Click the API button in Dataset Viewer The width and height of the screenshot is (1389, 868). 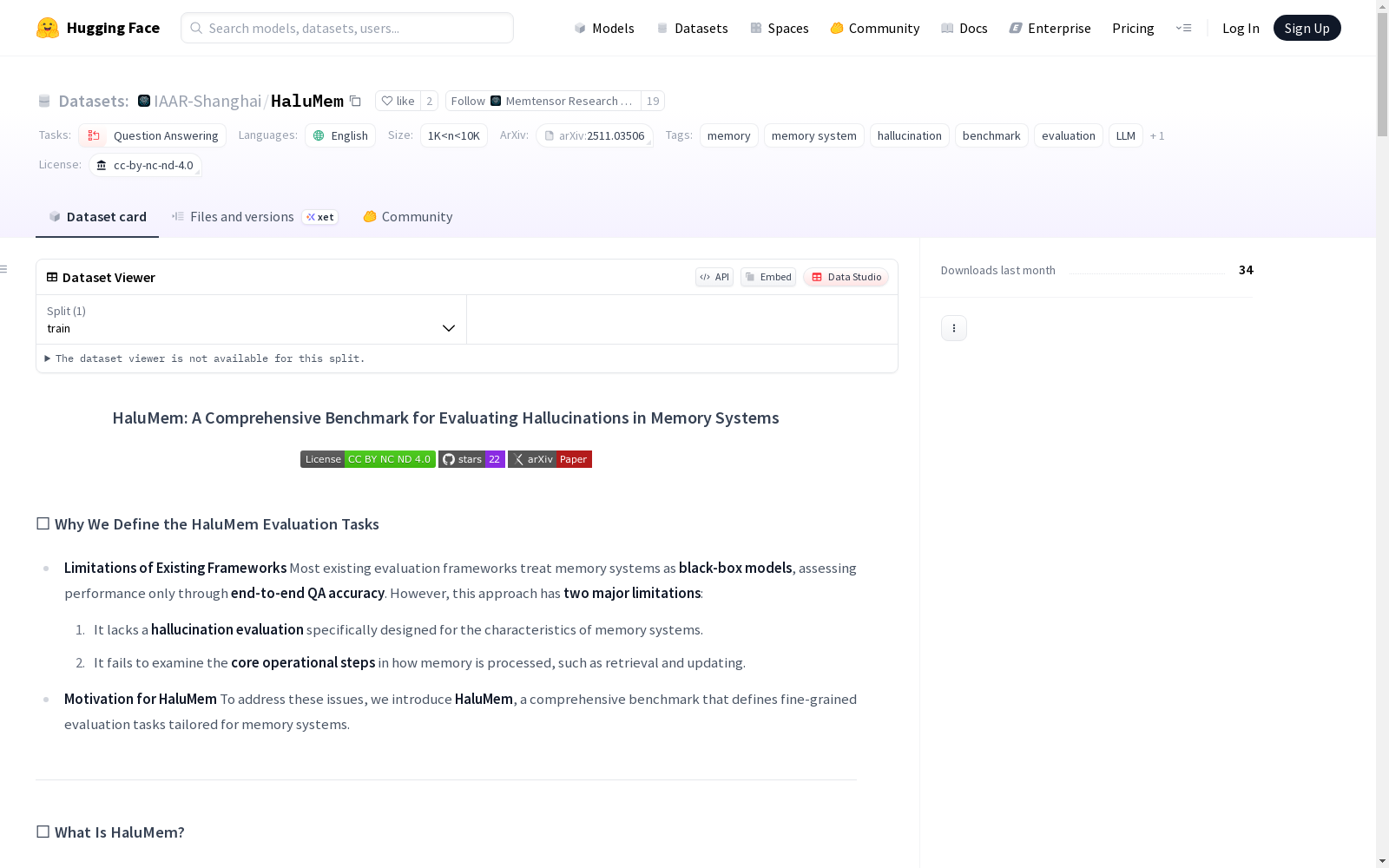[x=714, y=277]
